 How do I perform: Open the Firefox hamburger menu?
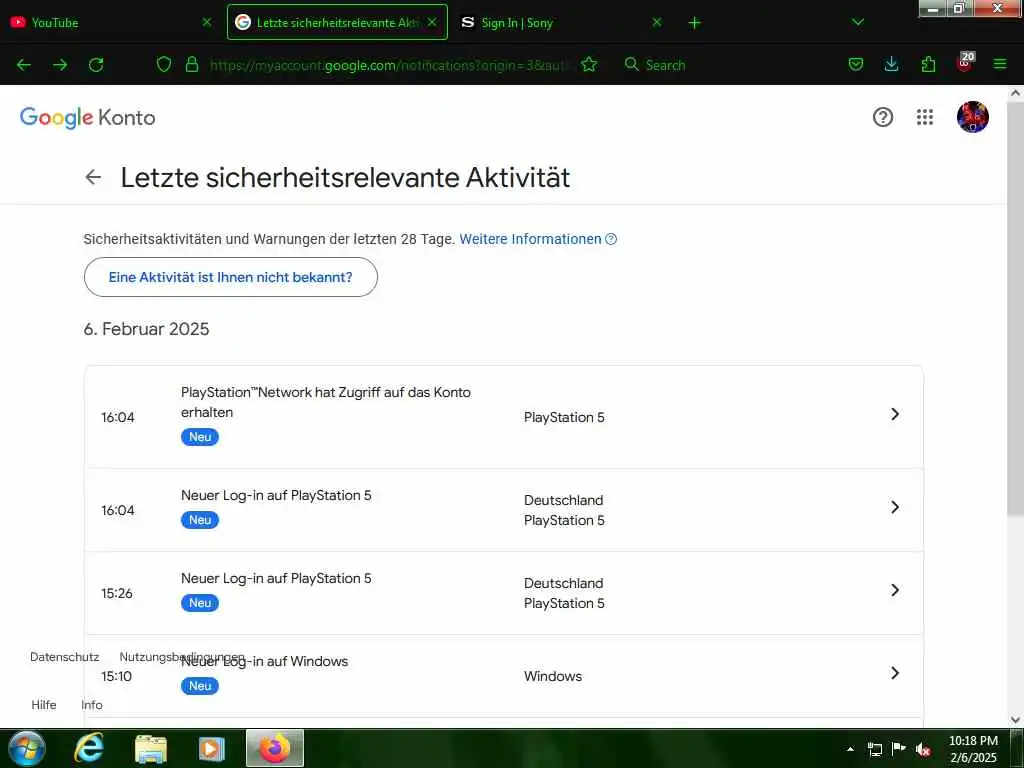click(x=1000, y=64)
